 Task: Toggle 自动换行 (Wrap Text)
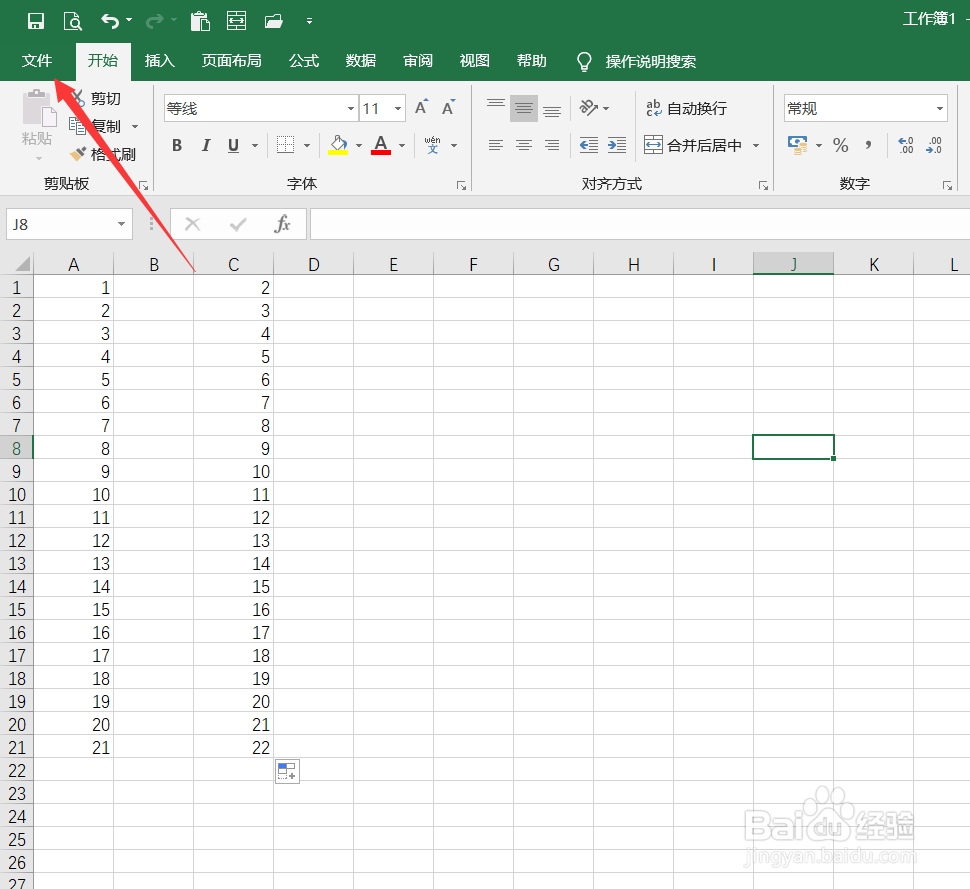click(687, 108)
